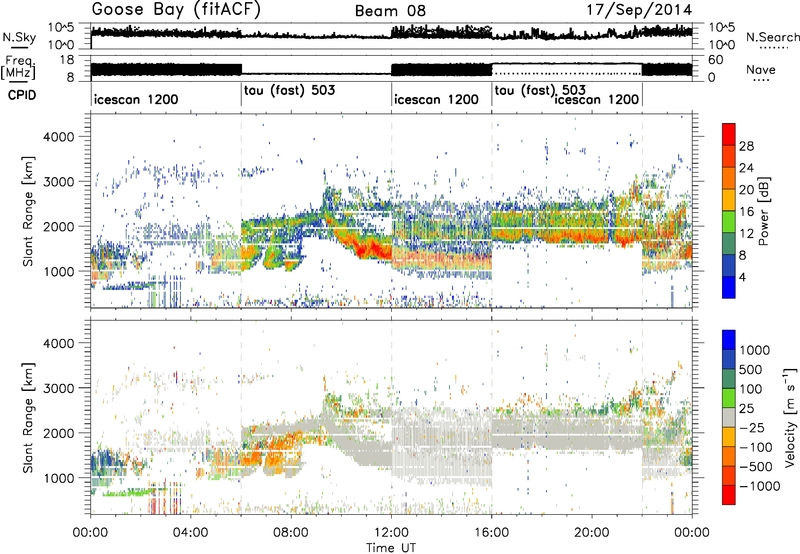Click the "28" Power colorbar tick label
The width and height of the screenshot is (800, 554).
point(746,146)
